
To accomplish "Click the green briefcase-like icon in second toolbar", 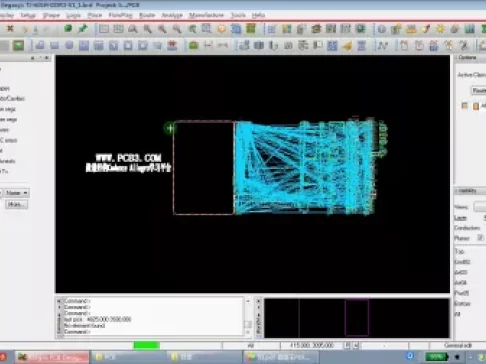I will click(x=193, y=45).
